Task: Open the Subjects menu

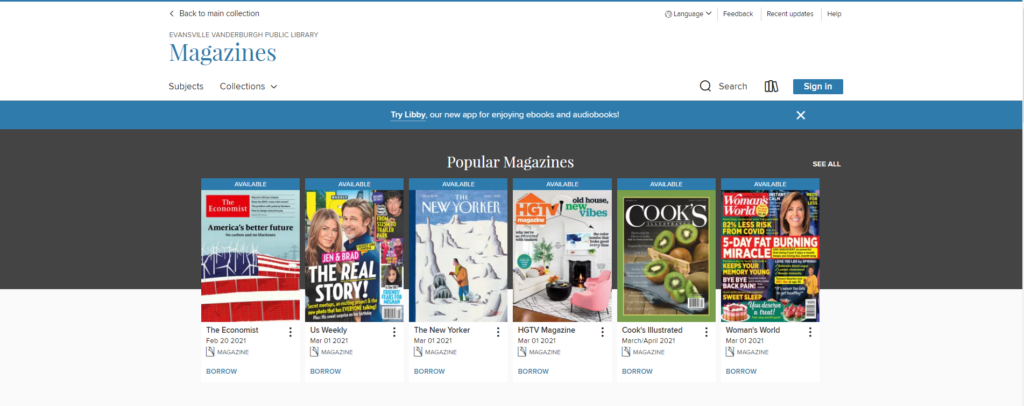Action: [x=186, y=86]
